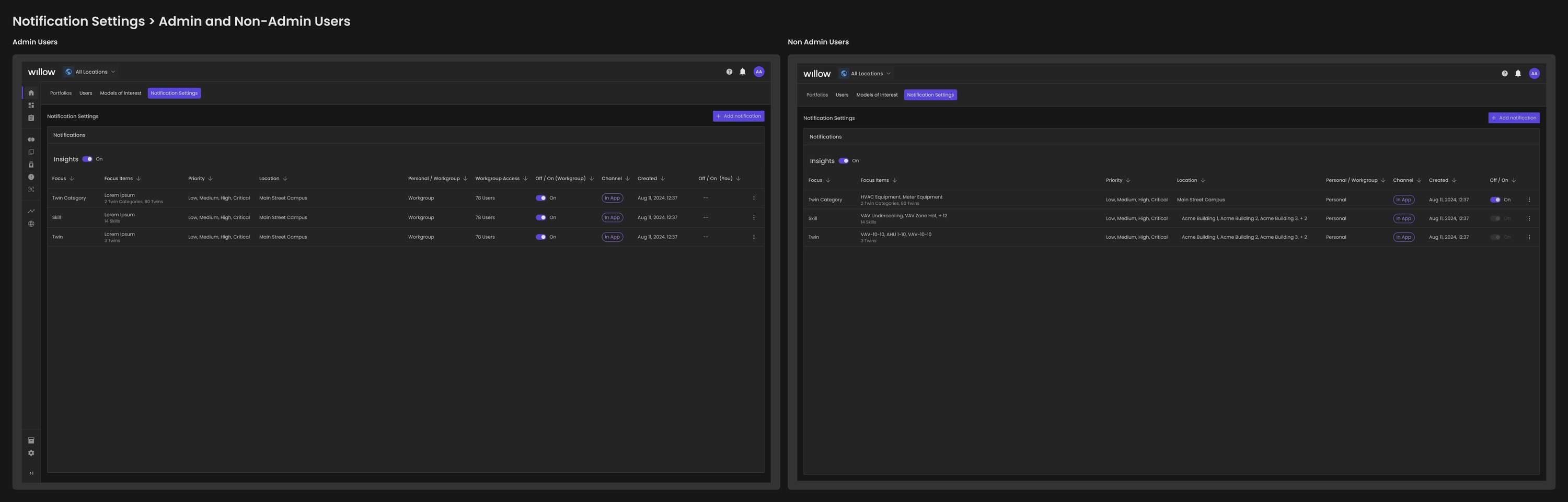Screen dimensions: 1568x502
Task: Toggle switch for Non Admin Skill row
Action: pyautogui.click(x=1495, y=218)
